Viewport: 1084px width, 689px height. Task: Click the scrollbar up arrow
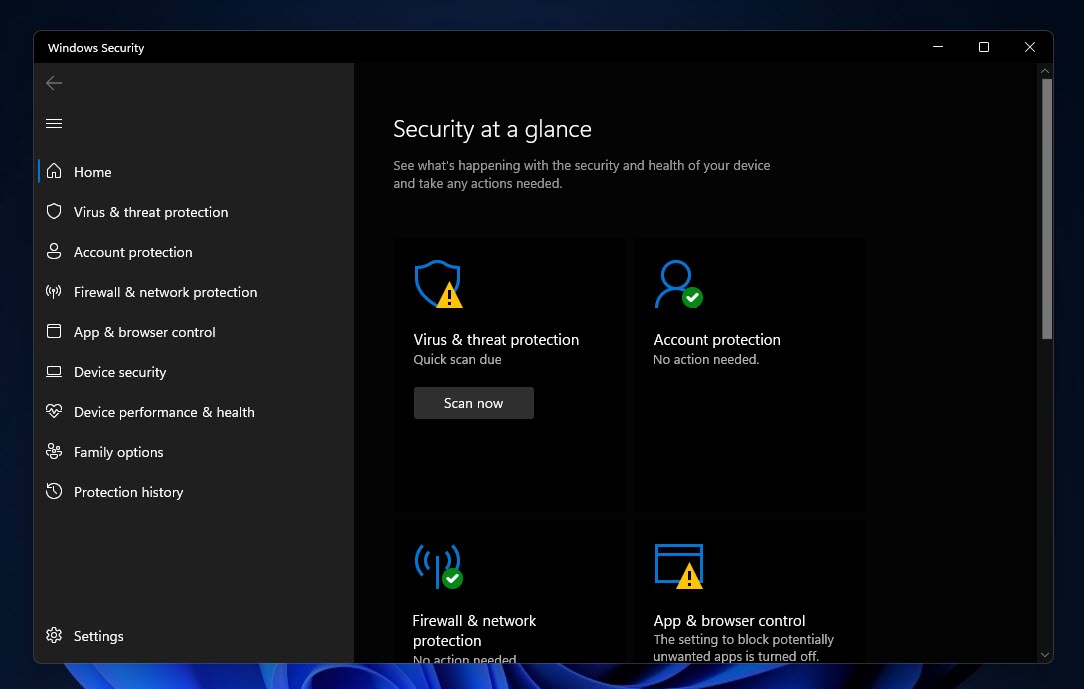1045,70
